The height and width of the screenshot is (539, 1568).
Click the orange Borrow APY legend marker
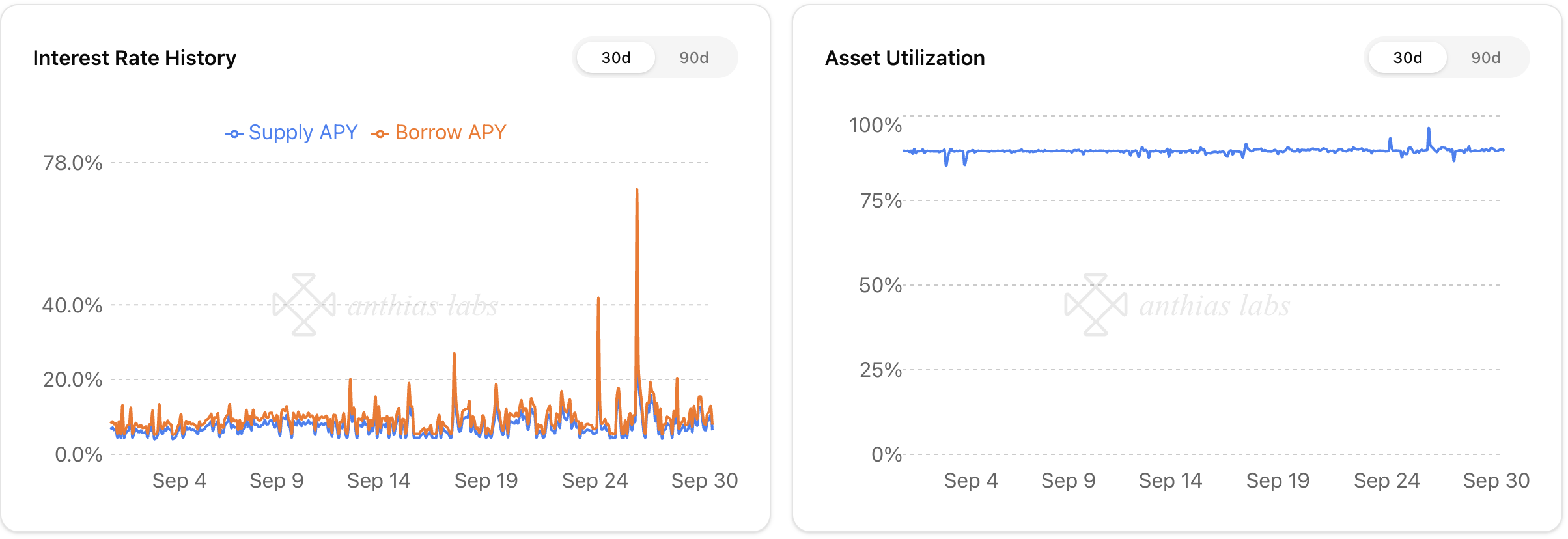point(380,134)
